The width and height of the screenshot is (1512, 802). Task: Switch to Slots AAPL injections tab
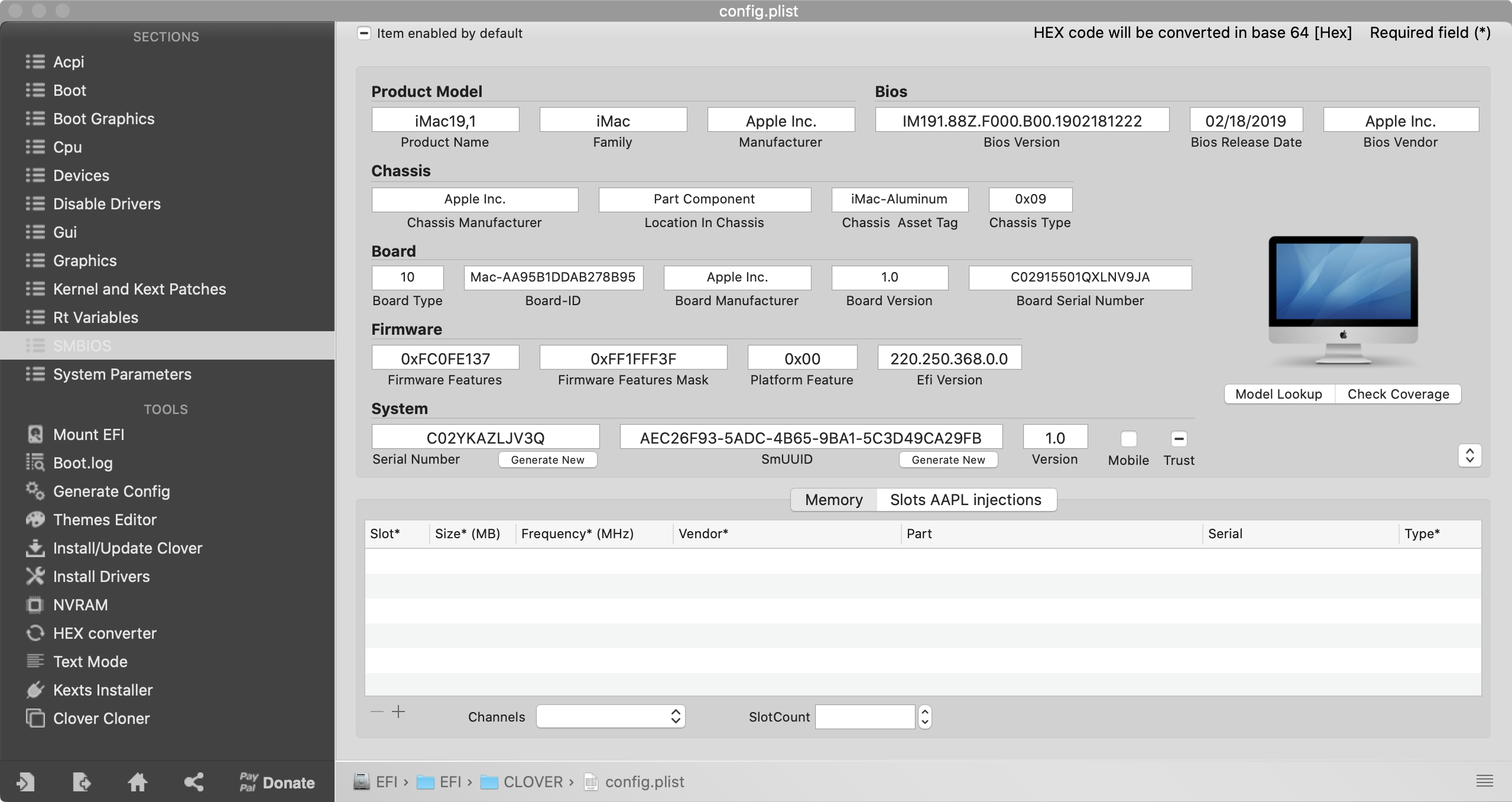[x=965, y=499]
